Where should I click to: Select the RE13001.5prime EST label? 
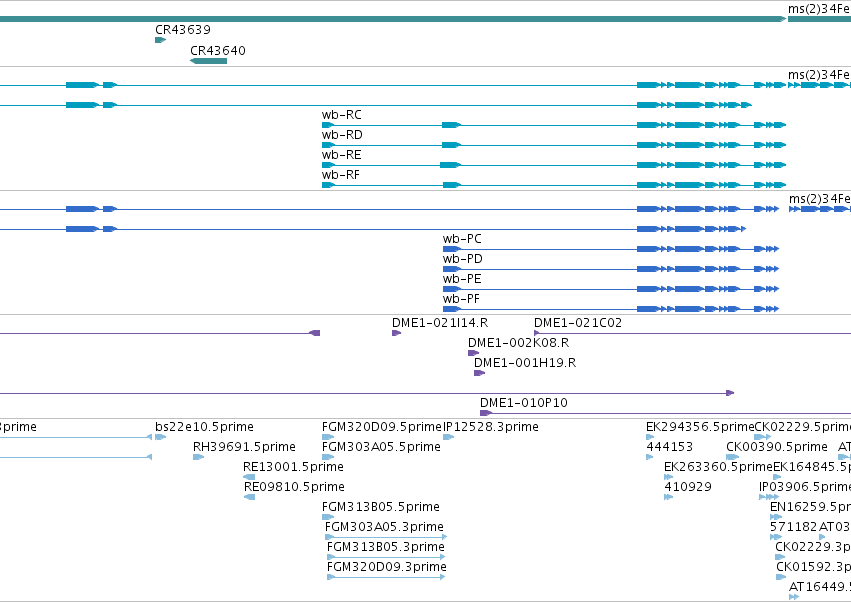point(293,467)
